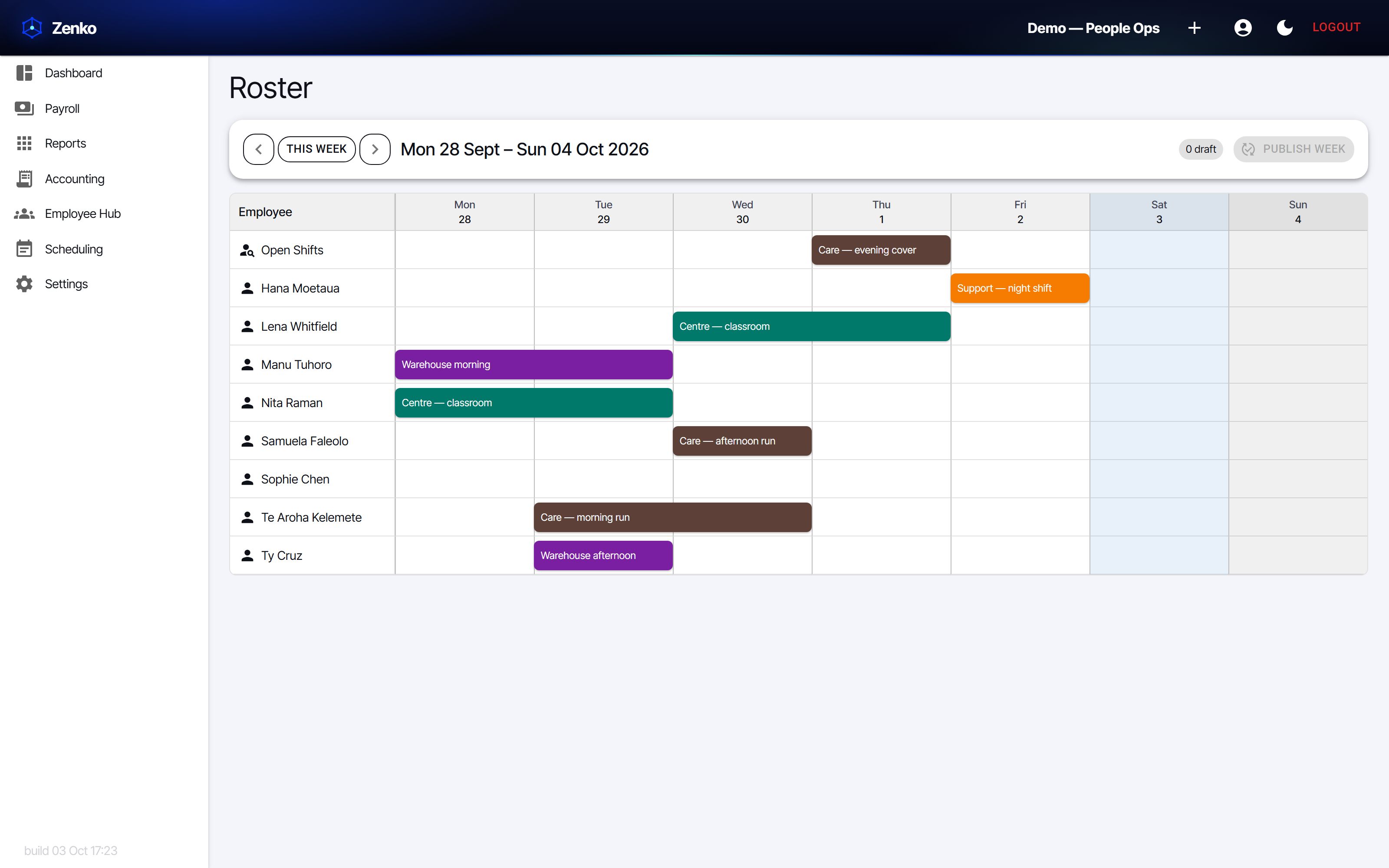Click the Open Shifts search-person icon
The height and width of the screenshot is (868, 1389).
247,250
